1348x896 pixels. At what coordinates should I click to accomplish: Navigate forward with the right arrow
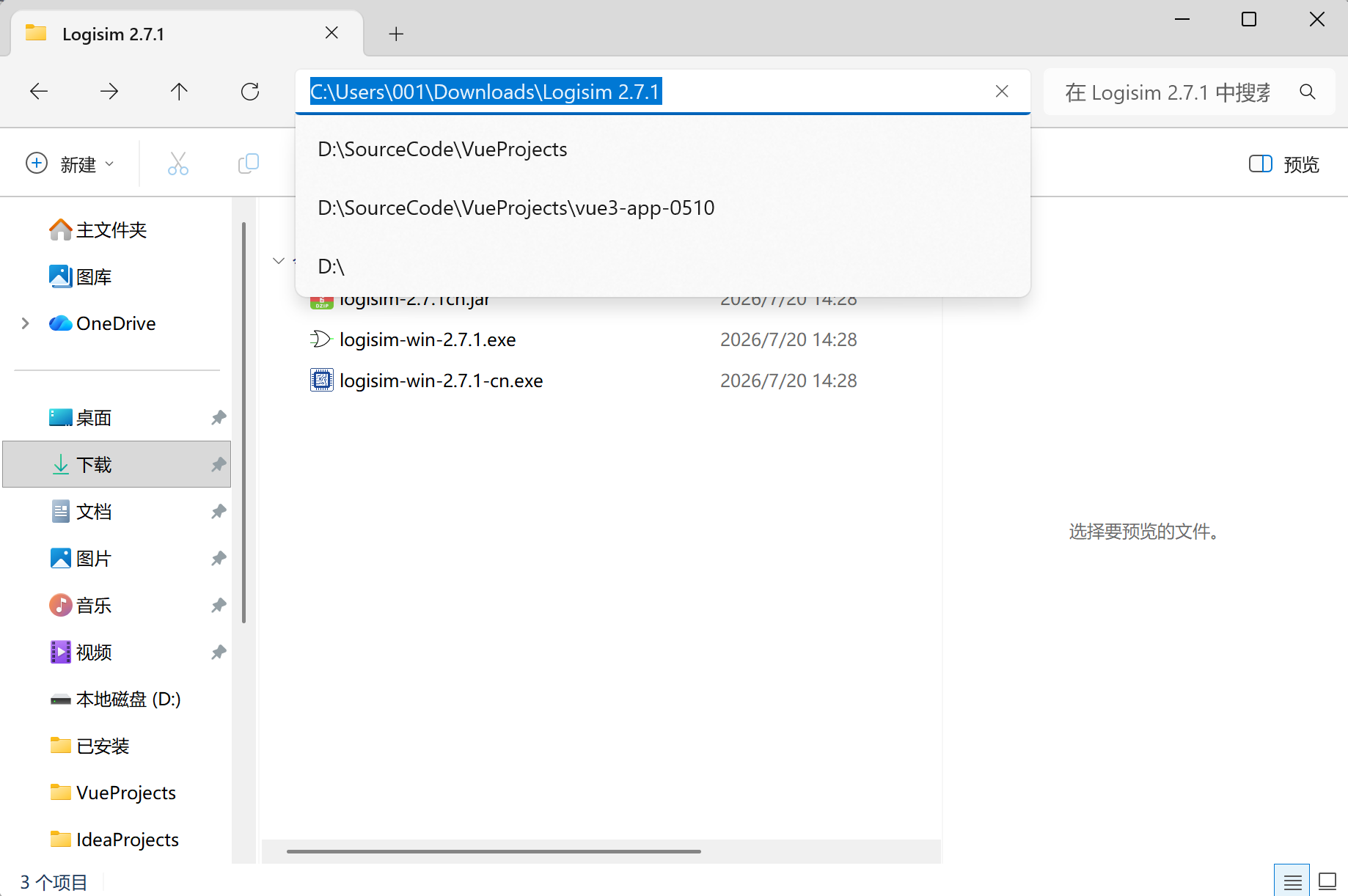(x=109, y=92)
